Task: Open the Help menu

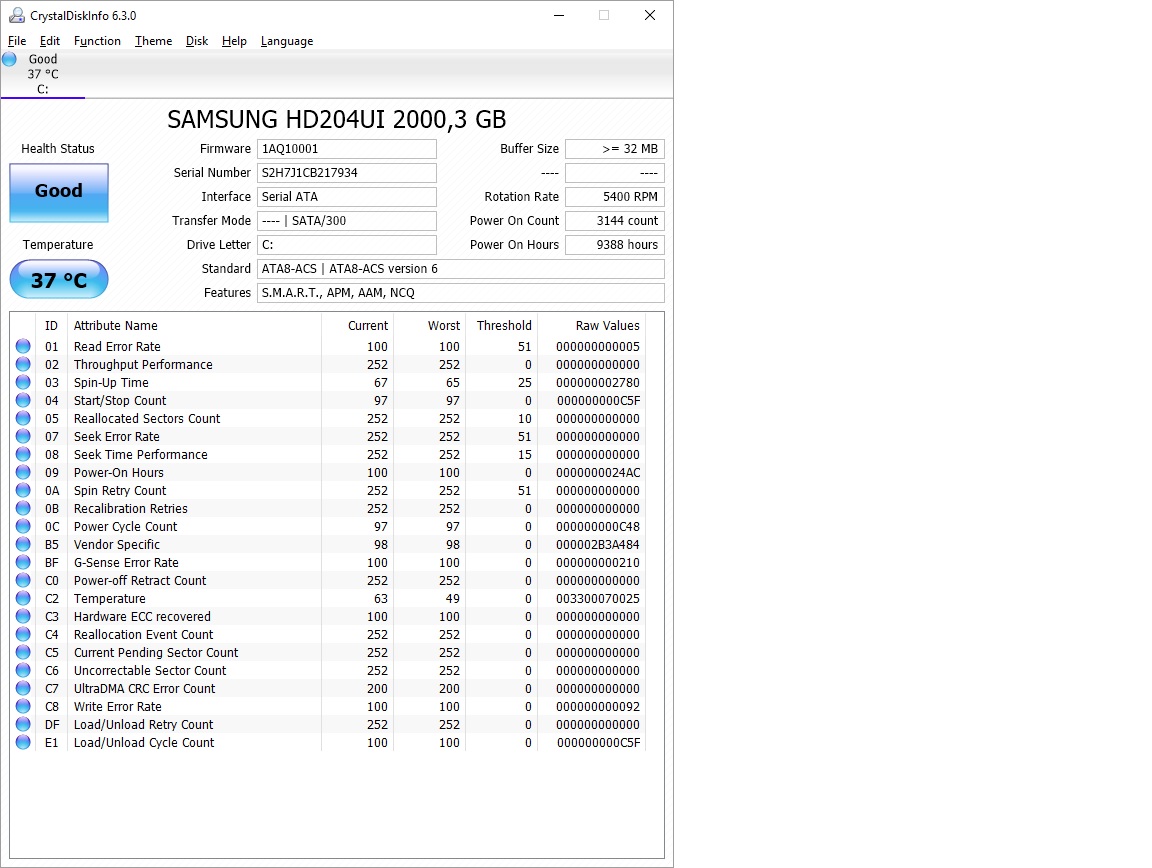Action: pos(234,41)
